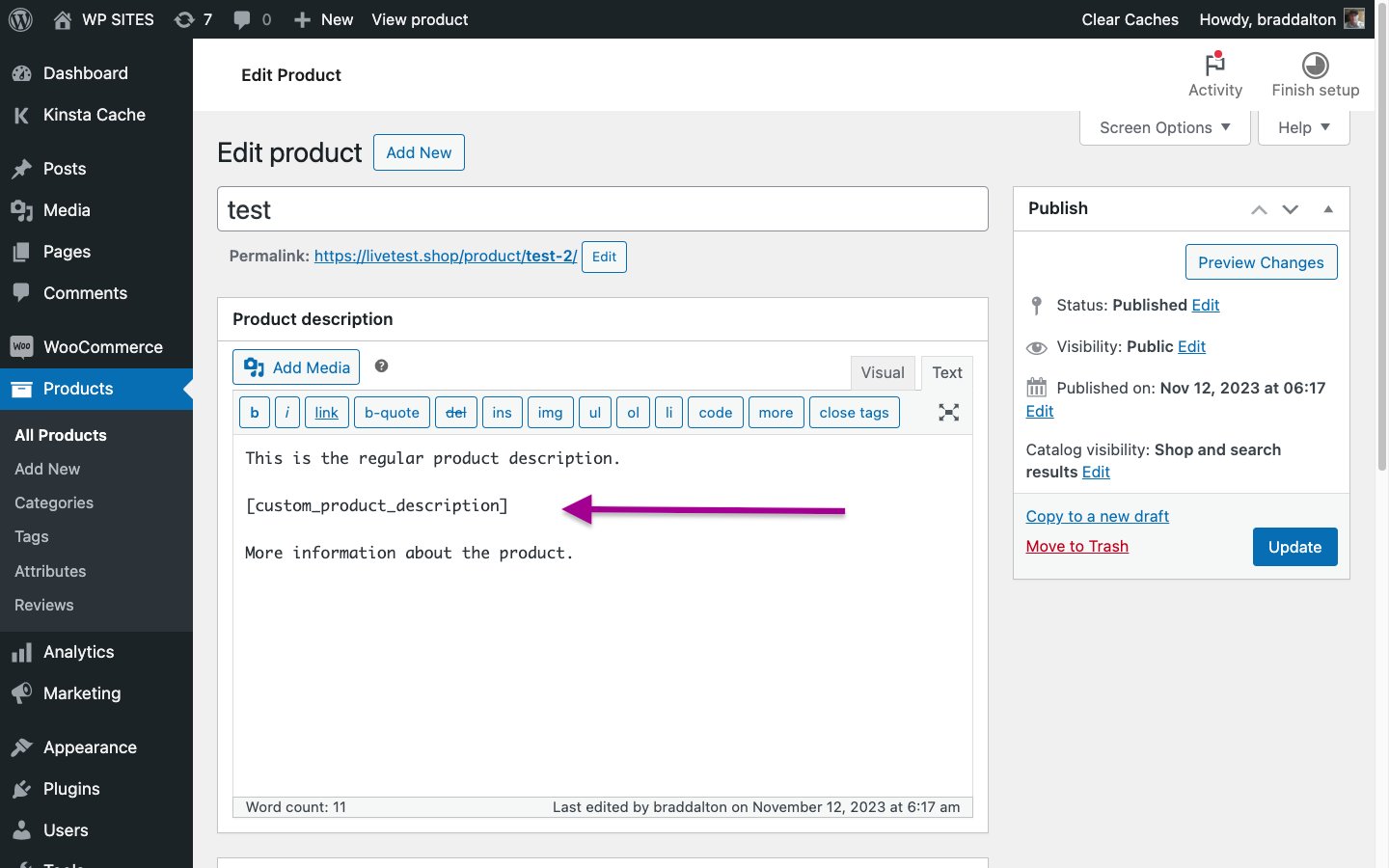Insert bold tag with b button
The height and width of the screenshot is (868, 1389).
tap(255, 413)
